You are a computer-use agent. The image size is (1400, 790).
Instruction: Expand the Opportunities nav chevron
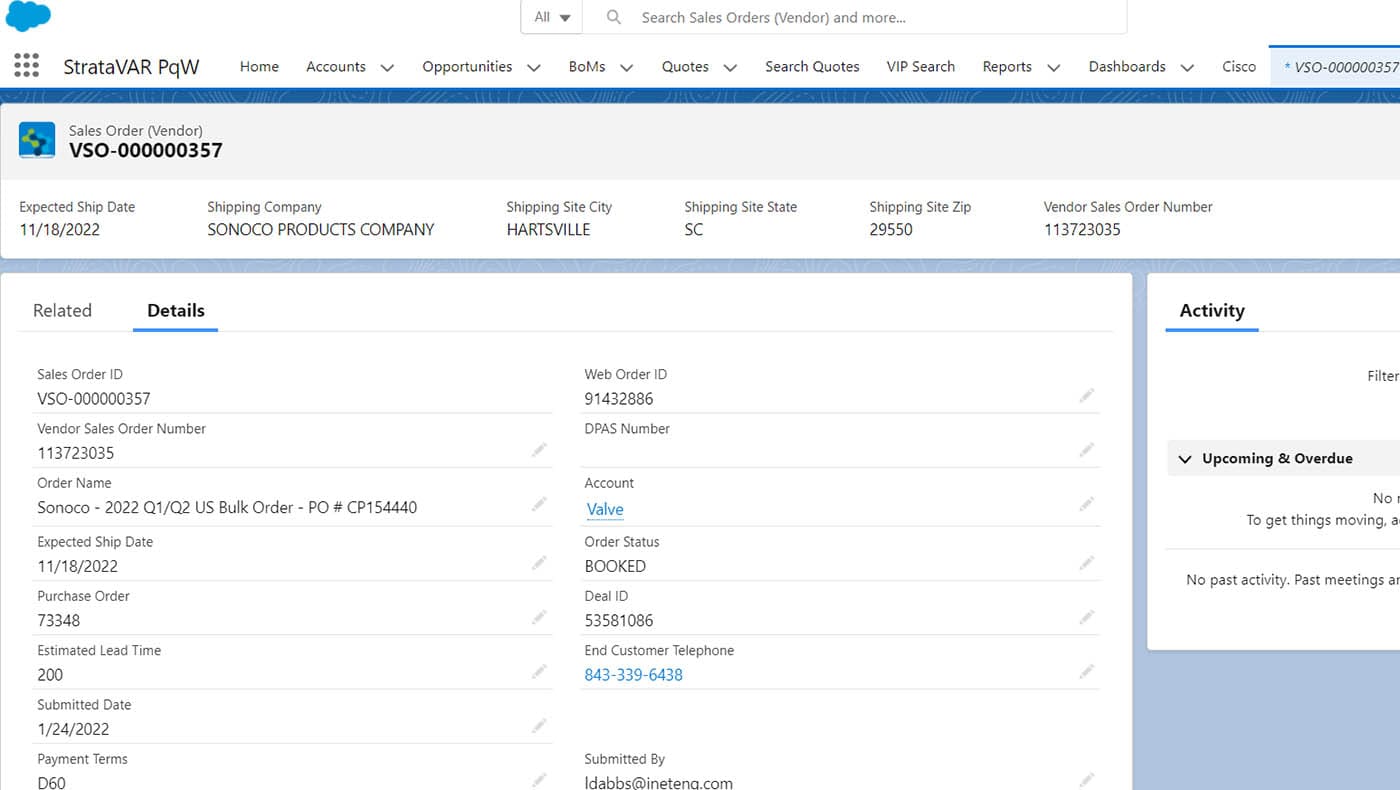coord(534,68)
